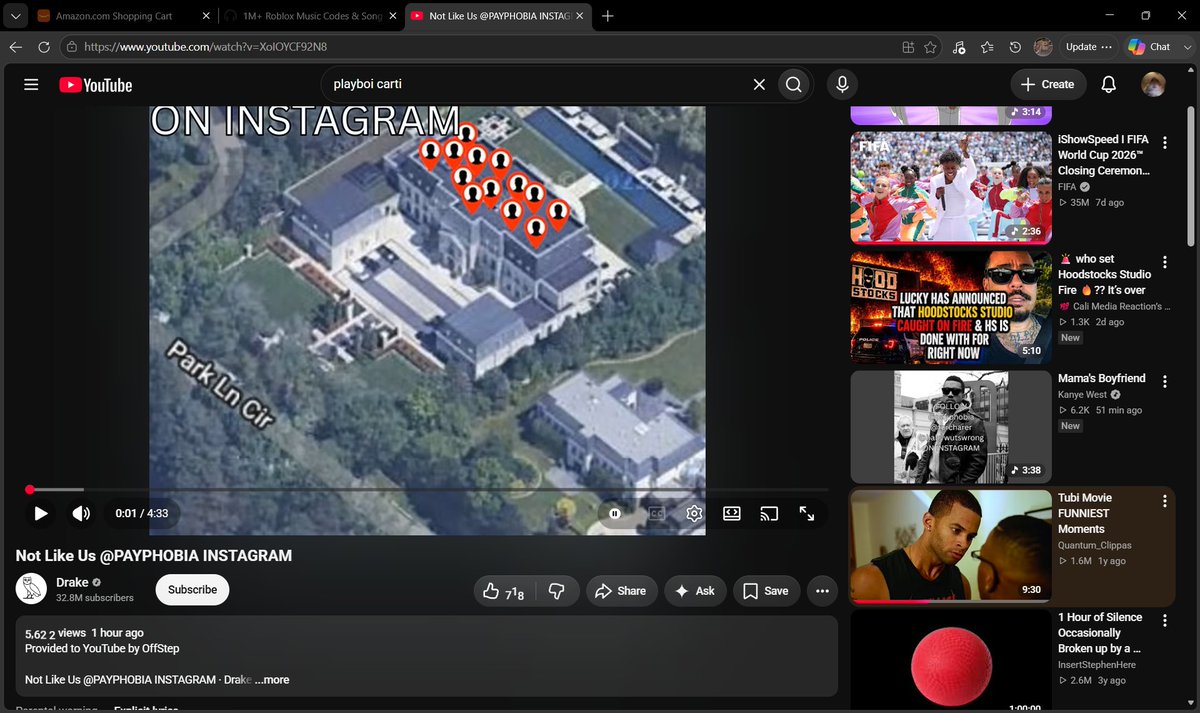
Task: Click the voice search microphone icon
Action: pos(843,85)
